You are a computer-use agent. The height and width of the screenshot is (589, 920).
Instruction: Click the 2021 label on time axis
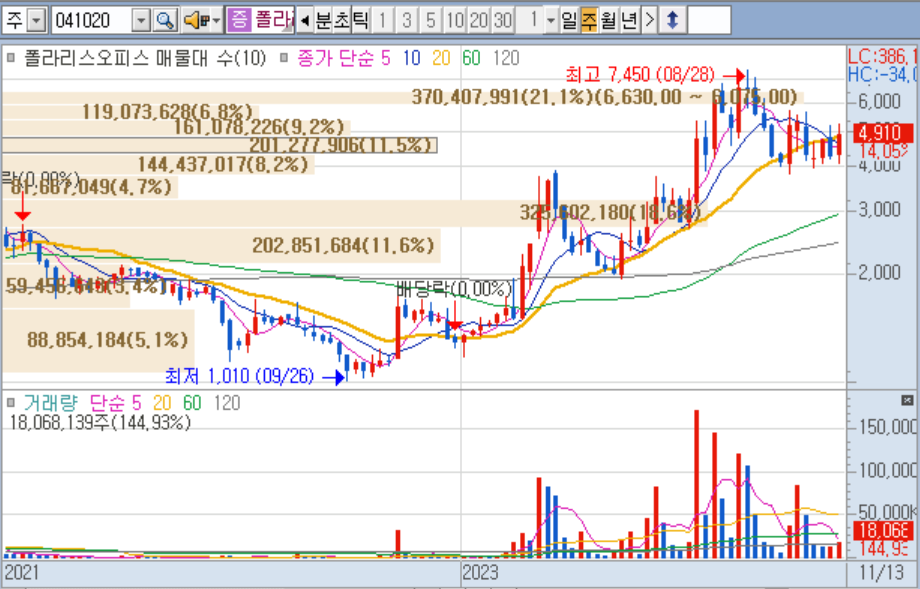[21, 572]
